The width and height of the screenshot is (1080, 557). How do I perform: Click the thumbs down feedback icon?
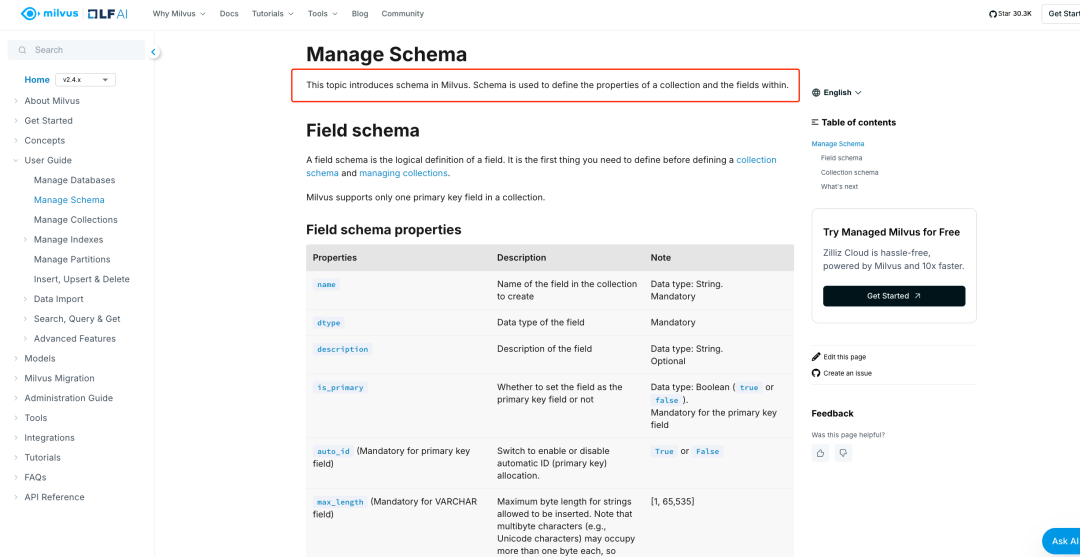coord(843,453)
